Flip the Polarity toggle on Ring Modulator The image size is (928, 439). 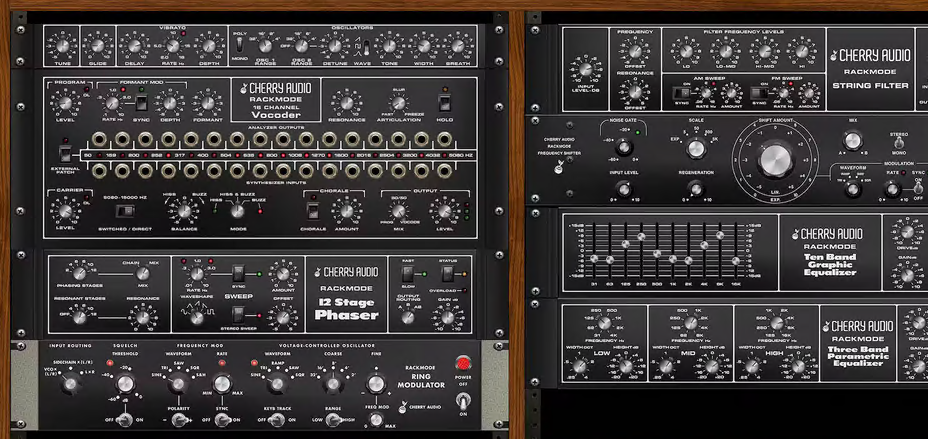178,420
